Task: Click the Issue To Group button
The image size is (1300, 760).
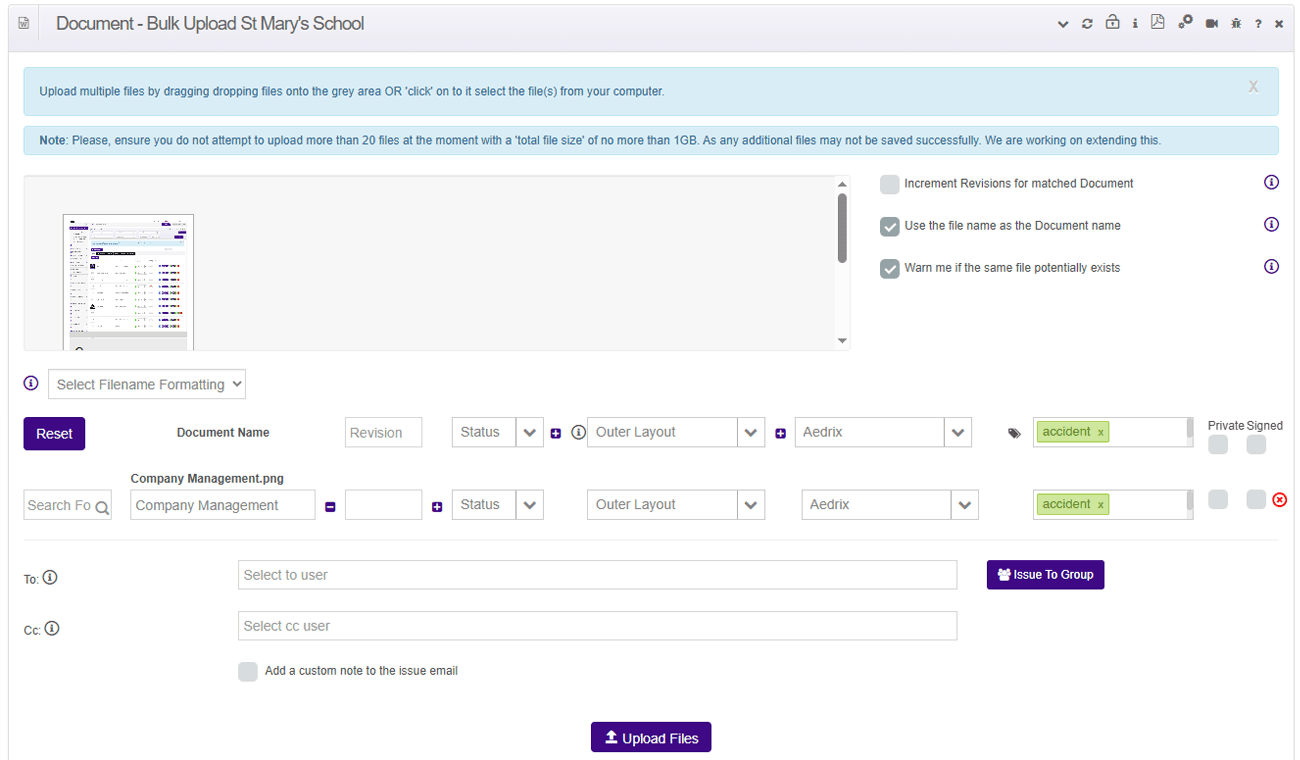Action: click(1045, 574)
